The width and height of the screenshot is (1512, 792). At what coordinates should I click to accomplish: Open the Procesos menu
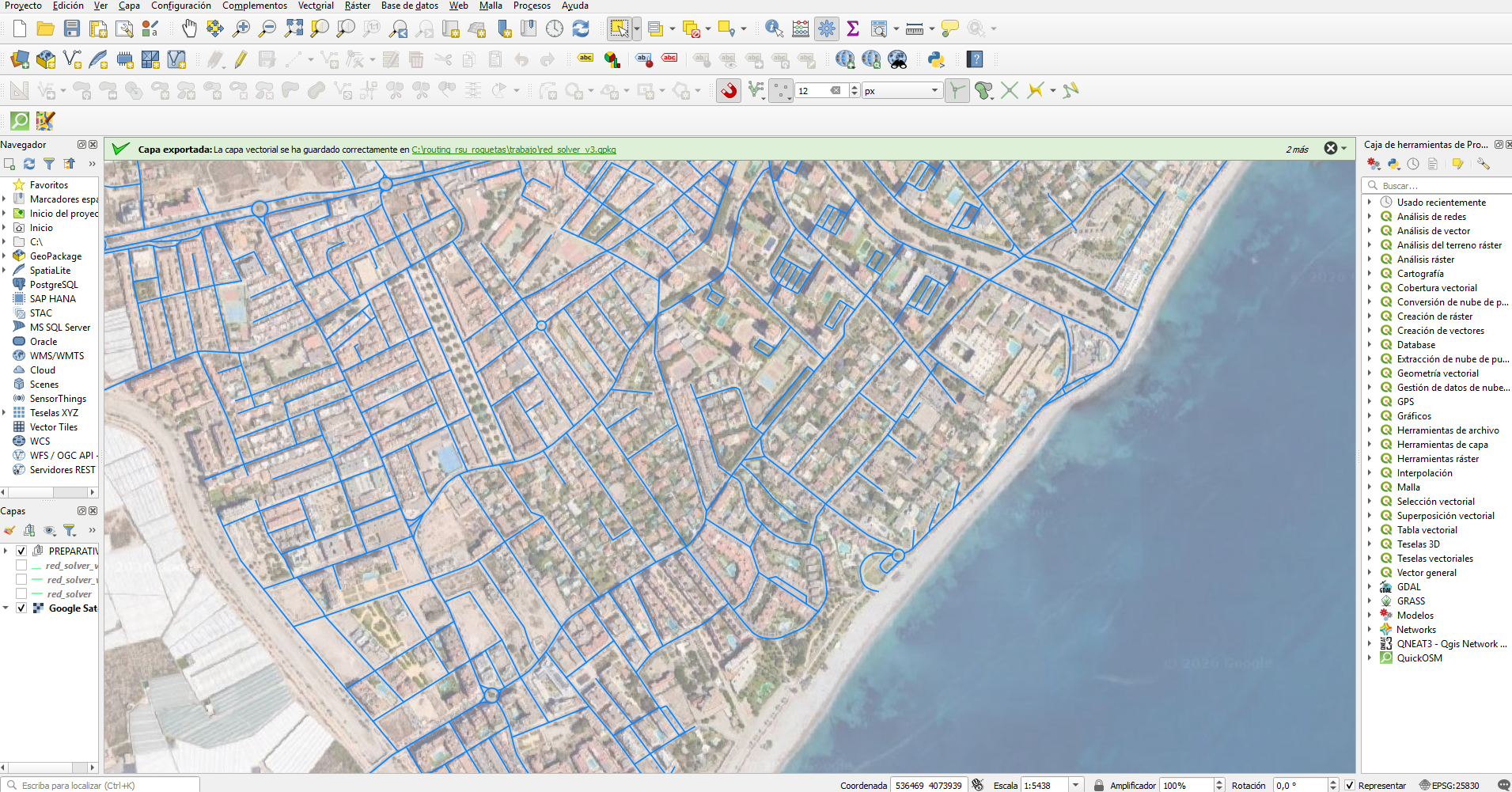pos(532,6)
